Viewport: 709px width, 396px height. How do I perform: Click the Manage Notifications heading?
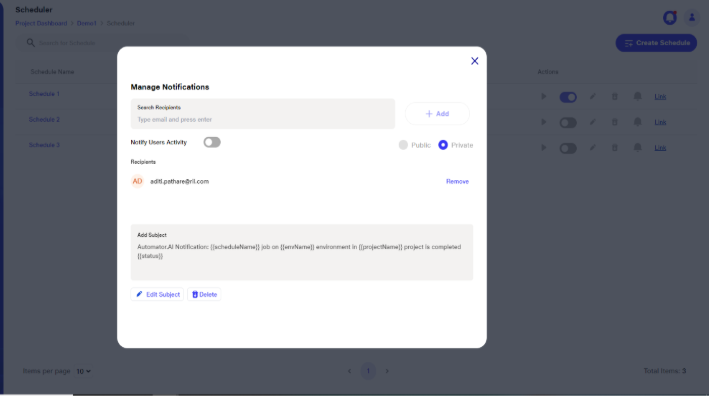(x=170, y=87)
